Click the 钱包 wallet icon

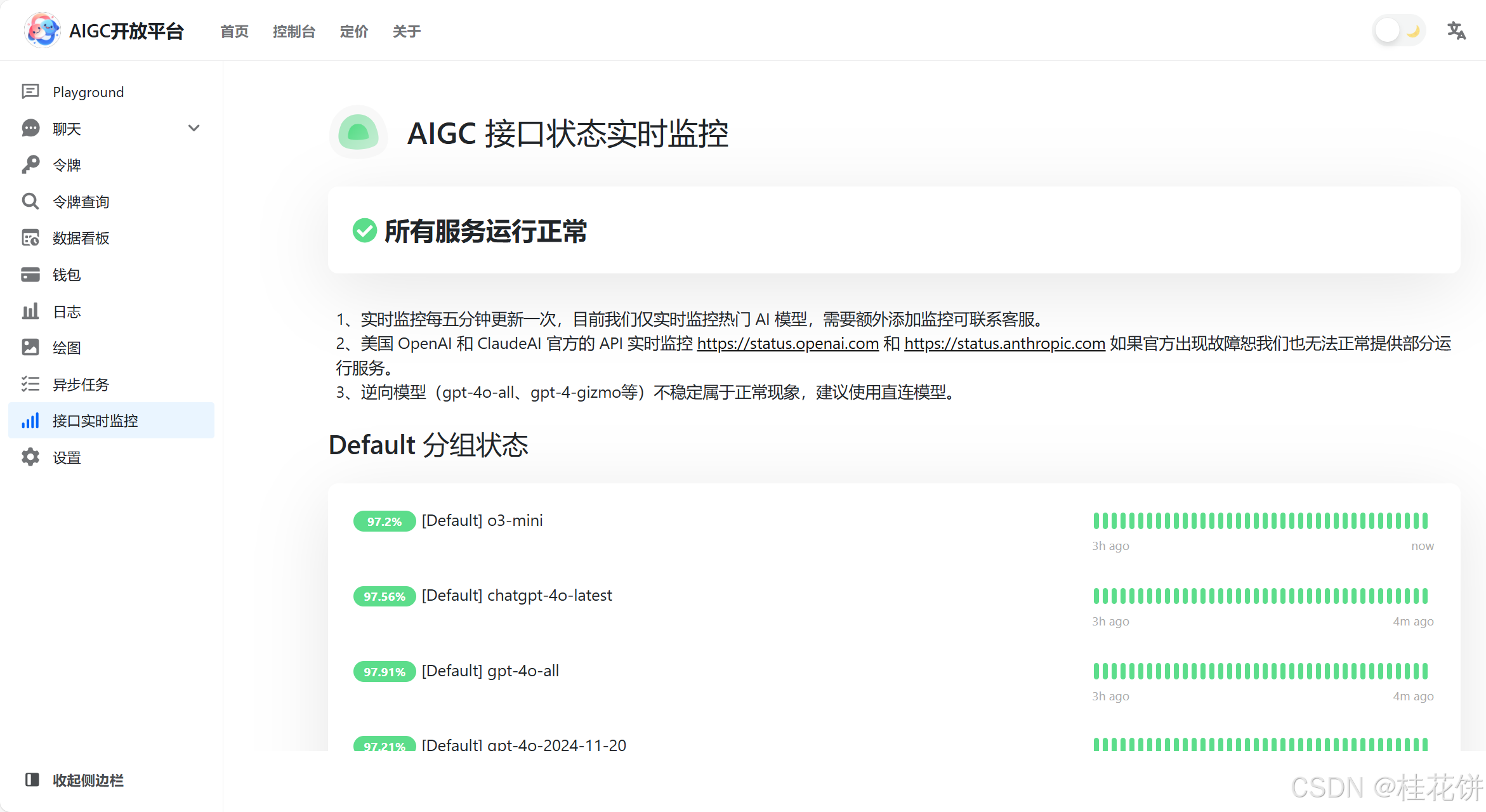coord(30,275)
